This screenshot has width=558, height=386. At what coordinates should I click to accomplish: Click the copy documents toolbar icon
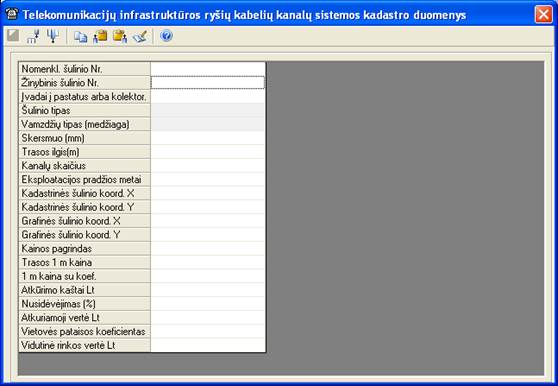pos(80,37)
